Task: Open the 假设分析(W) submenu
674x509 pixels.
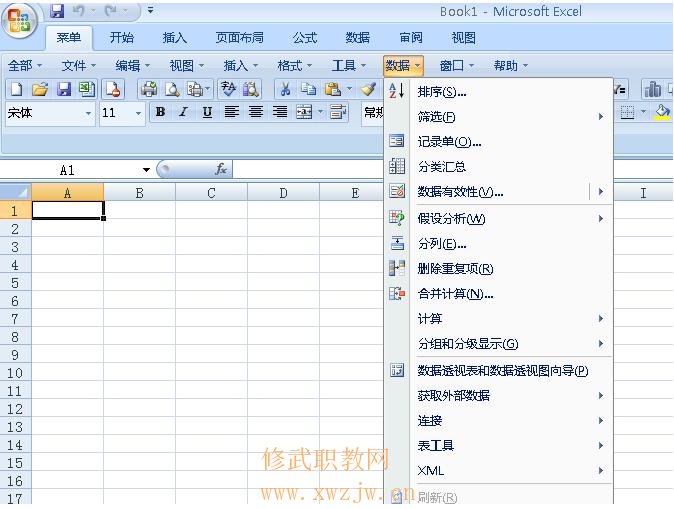Action: pyautogui.click(x=498, y=219)
